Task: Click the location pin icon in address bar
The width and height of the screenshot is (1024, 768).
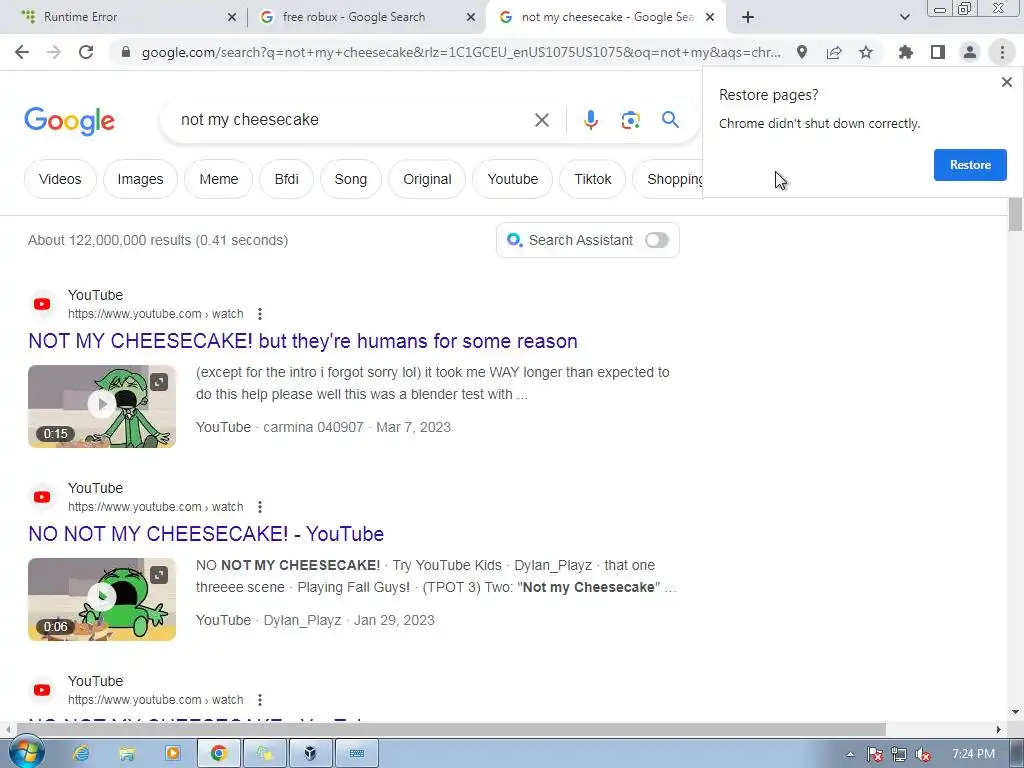Action: pyautogui.click(x=802, y=52)
